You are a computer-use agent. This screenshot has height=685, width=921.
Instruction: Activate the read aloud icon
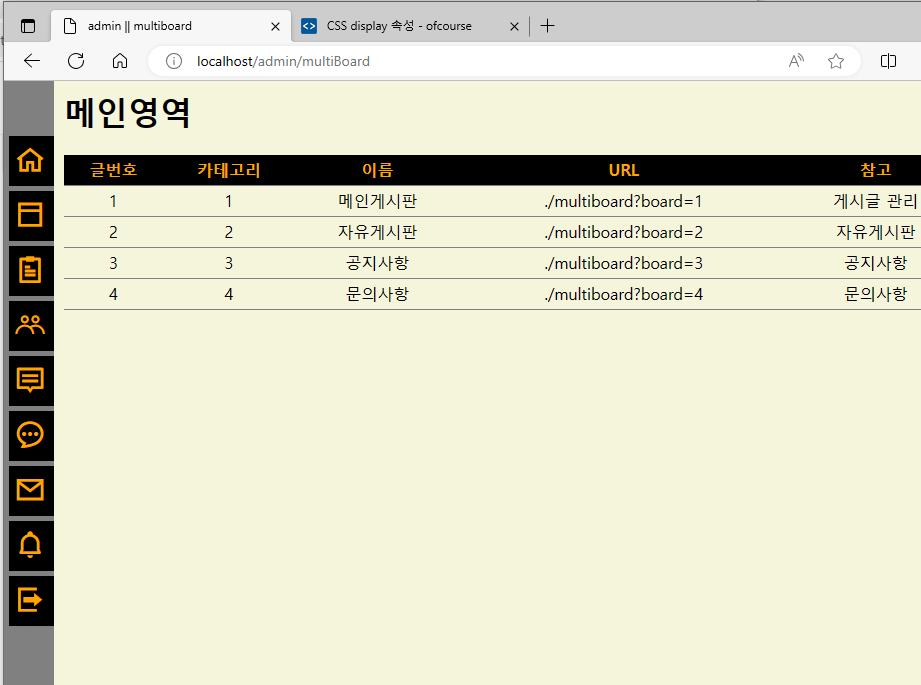point(796,61)
